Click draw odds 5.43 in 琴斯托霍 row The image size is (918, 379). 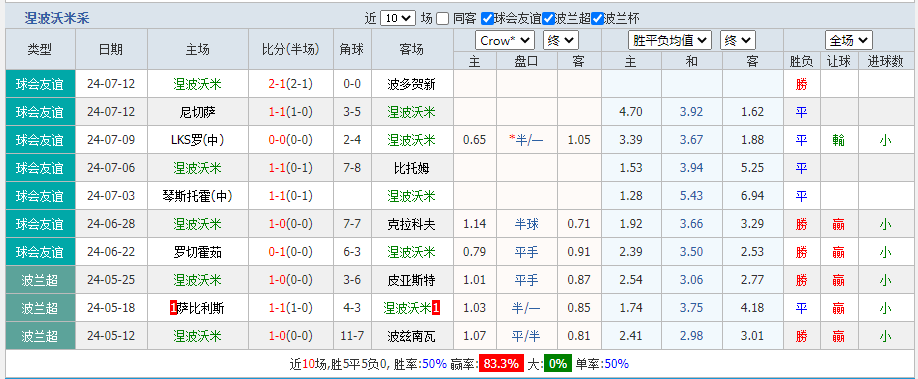click(691, 196)
